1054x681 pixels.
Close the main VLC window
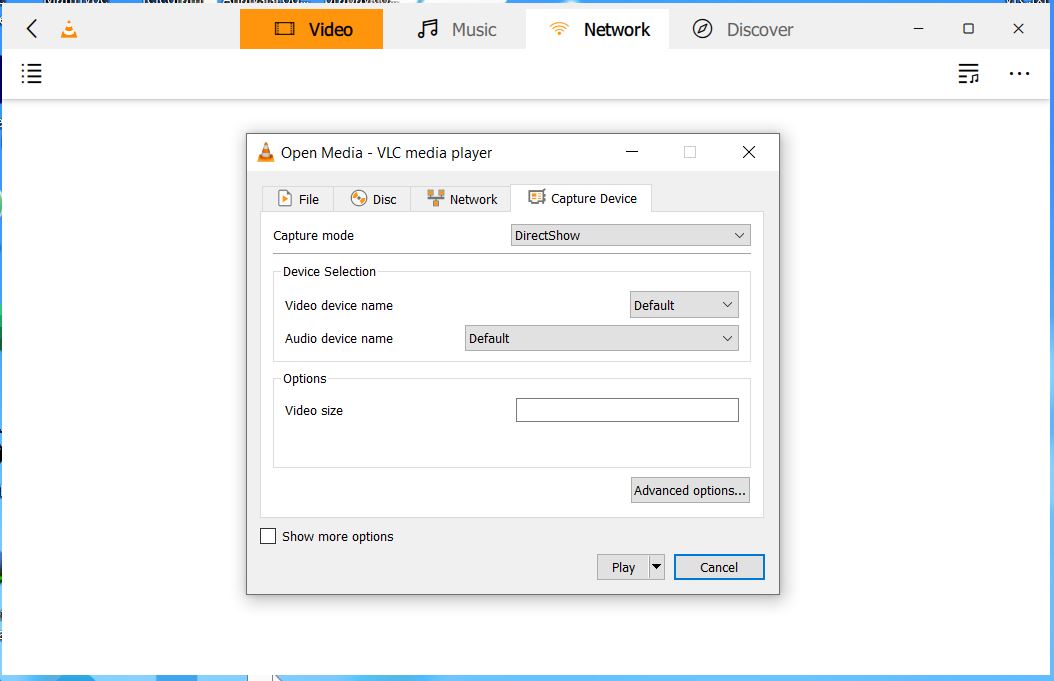point(1018,29)
